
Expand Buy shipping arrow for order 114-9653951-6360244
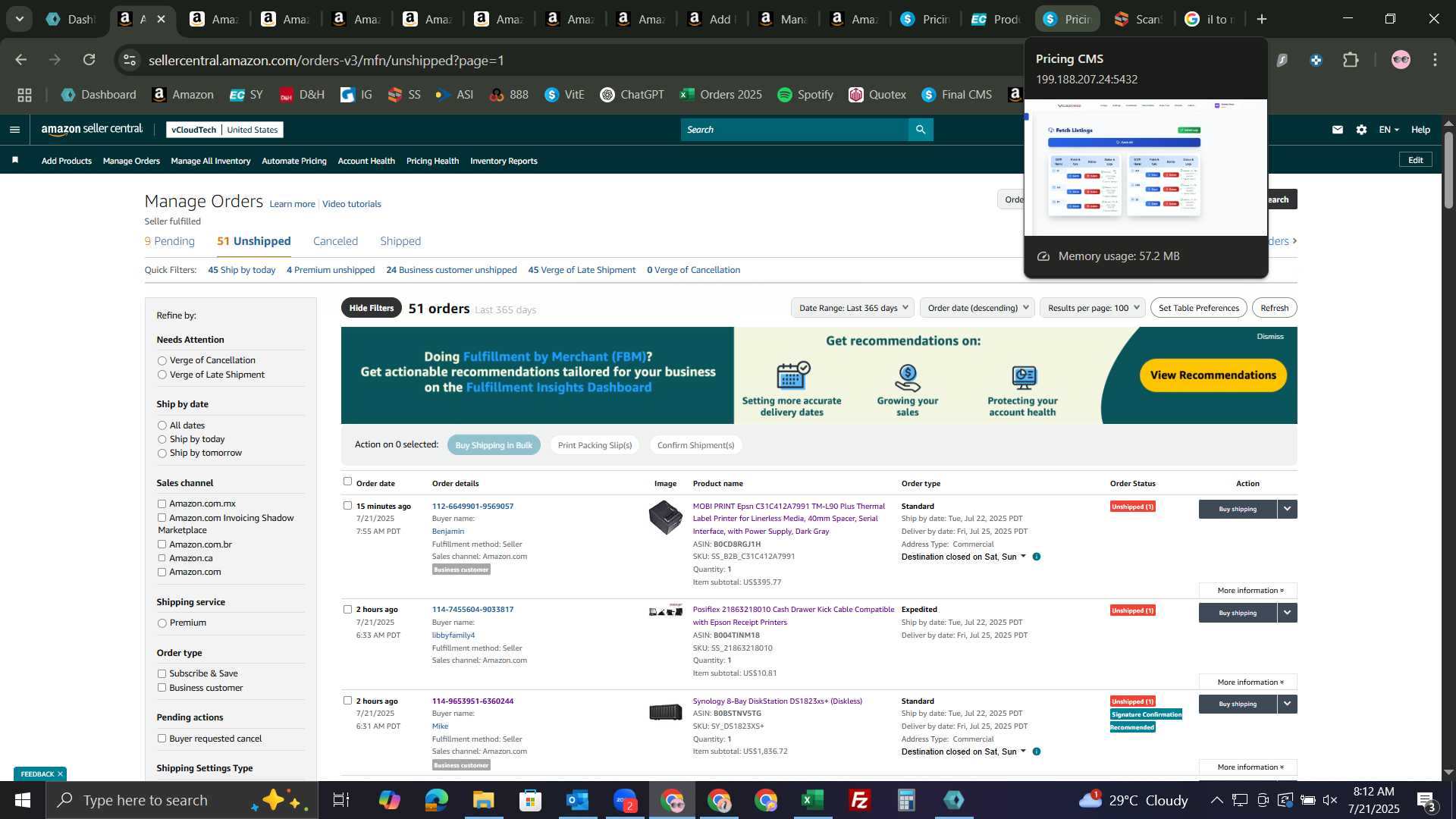click(1288, 704)
